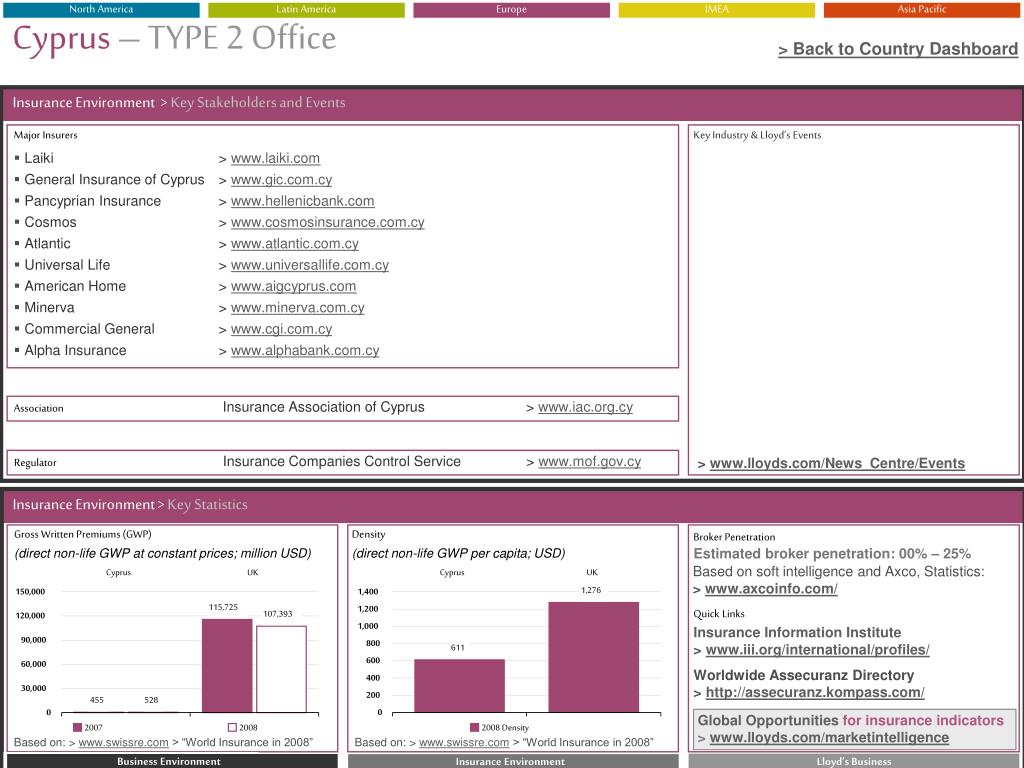This screenshot has height=768, width=1024.
Task: Visit www.universallife.com.cy link
Action: (x=310, y=265)
